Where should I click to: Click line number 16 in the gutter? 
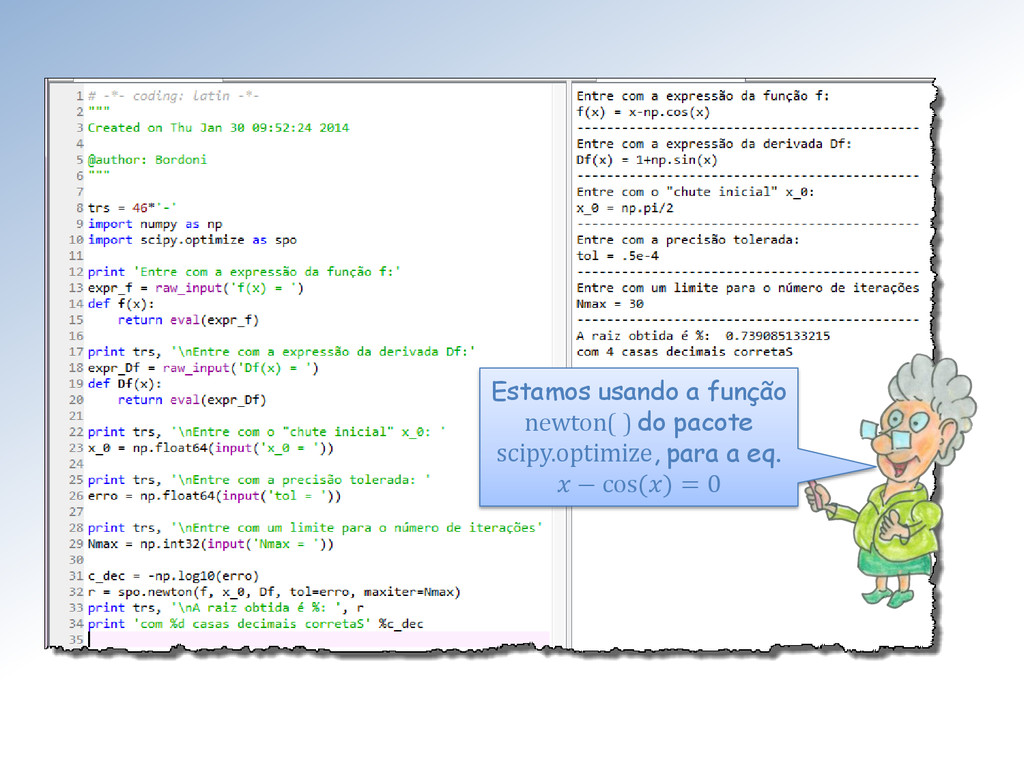click(76, 336)
